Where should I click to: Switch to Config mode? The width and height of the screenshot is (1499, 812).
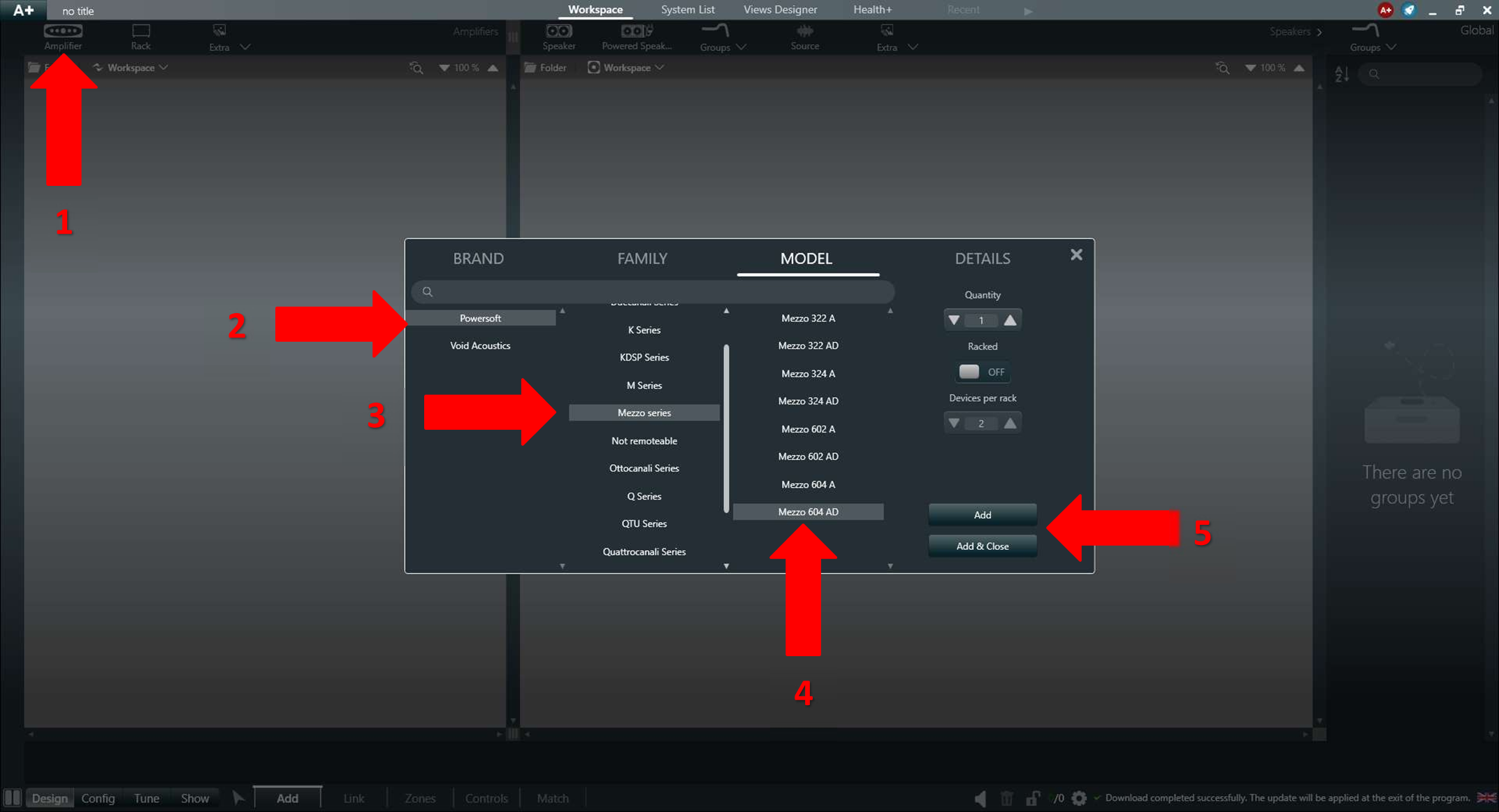pos(98,798)
